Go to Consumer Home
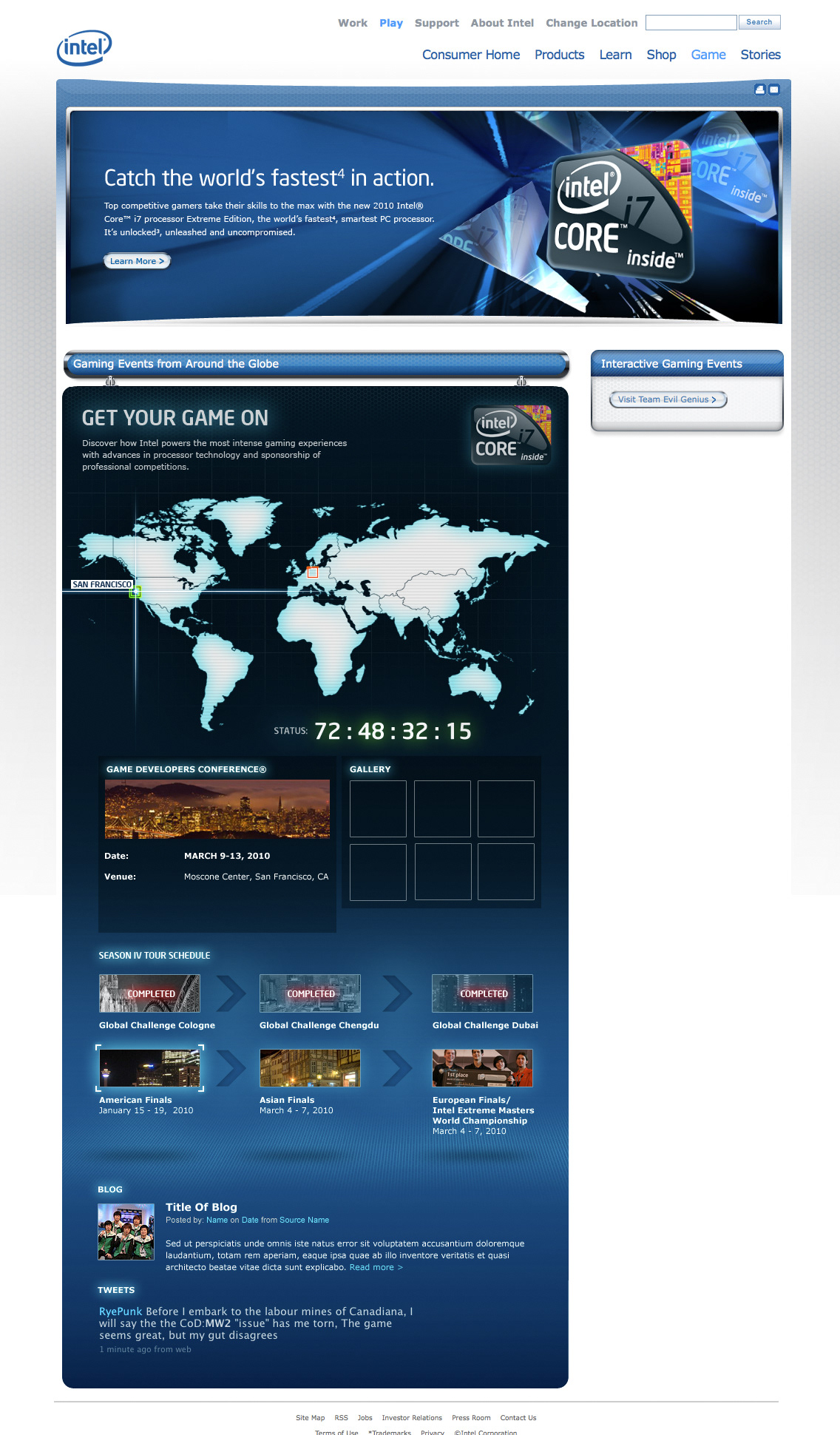This screenshot has width=840, height=1435. point(471,55)
